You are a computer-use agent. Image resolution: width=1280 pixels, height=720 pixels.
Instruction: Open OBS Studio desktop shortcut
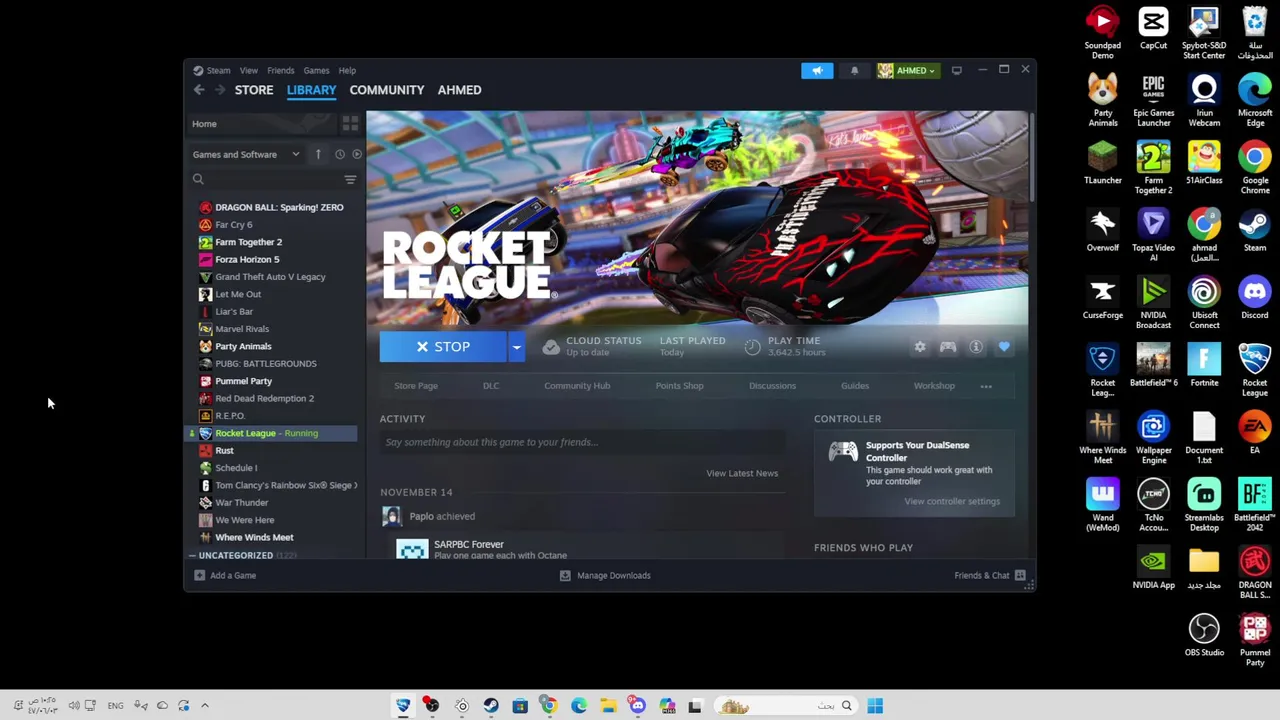pyautogui.click(x=1204, y=636)
